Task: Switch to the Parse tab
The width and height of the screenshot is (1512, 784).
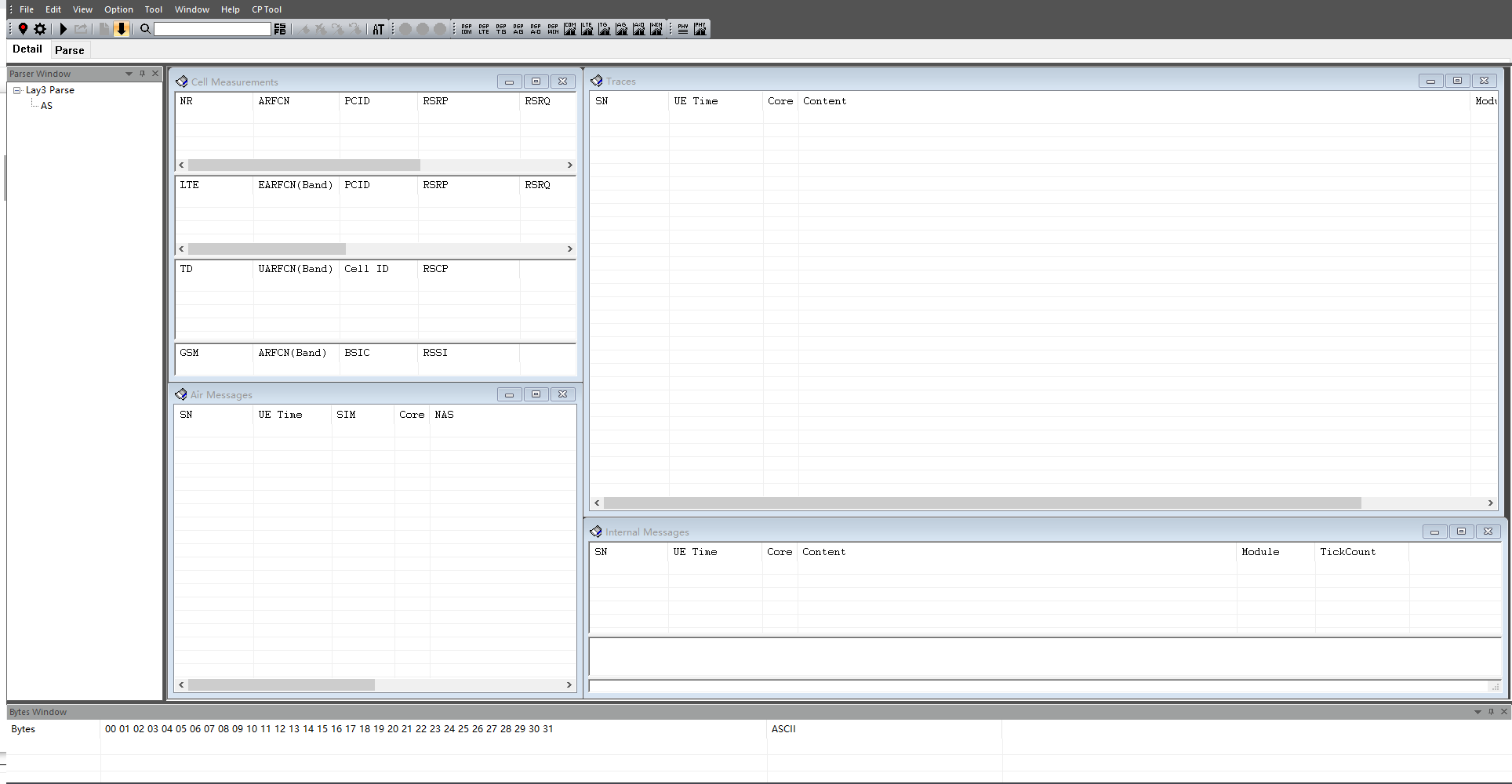Action: click(x=69, y=50)
